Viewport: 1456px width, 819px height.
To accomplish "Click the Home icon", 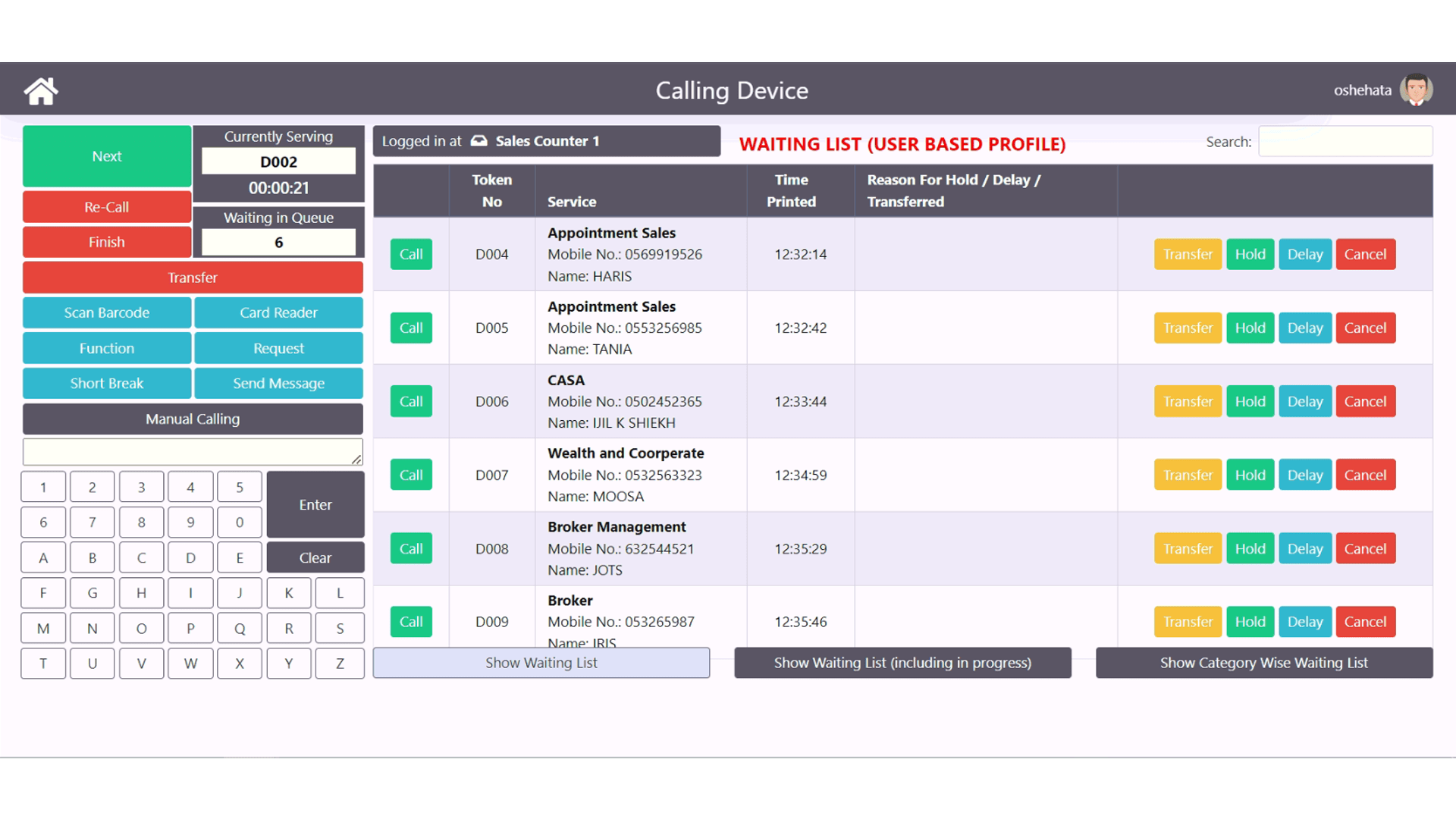I will click(41, 91).
